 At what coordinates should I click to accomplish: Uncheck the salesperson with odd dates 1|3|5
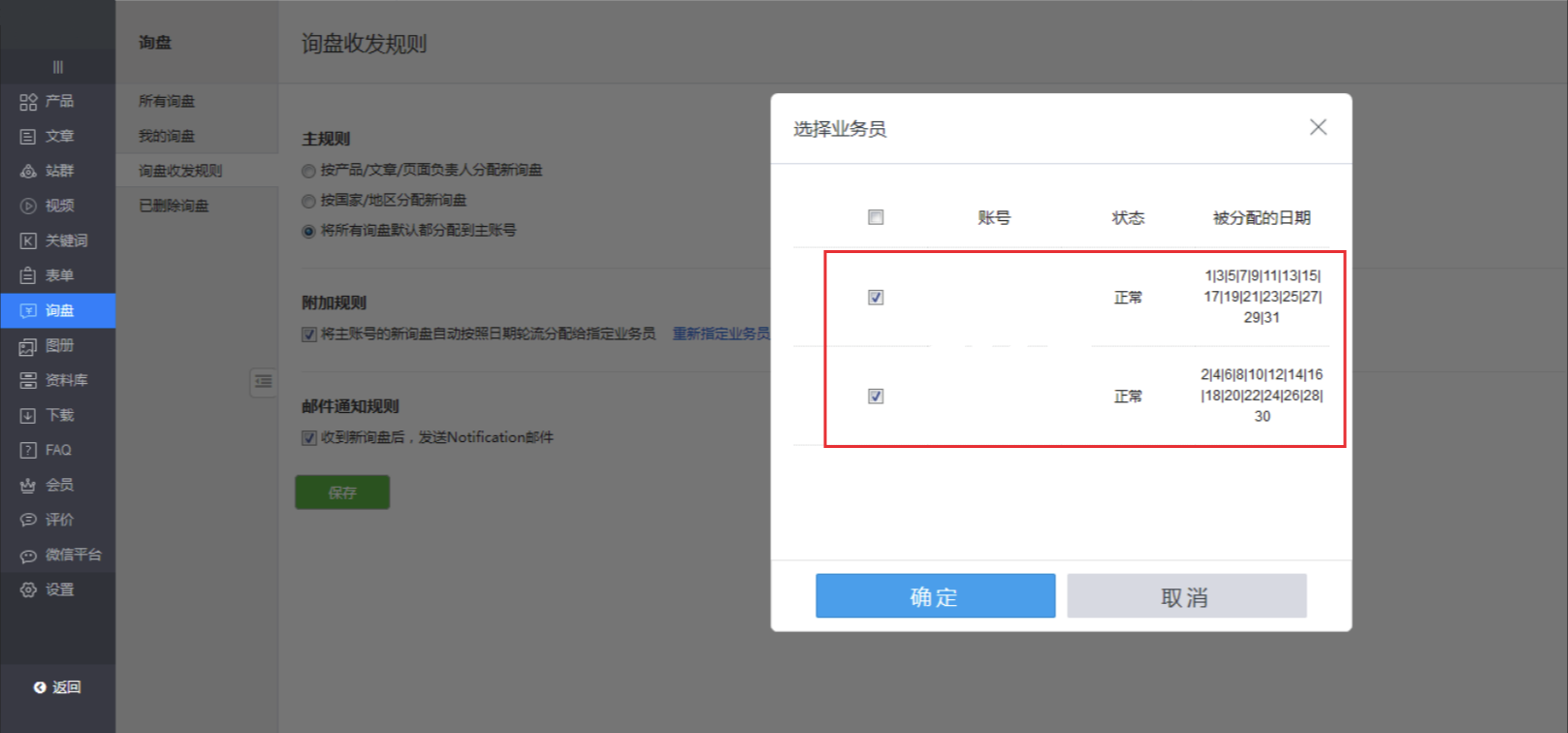(x=876, y=298)
